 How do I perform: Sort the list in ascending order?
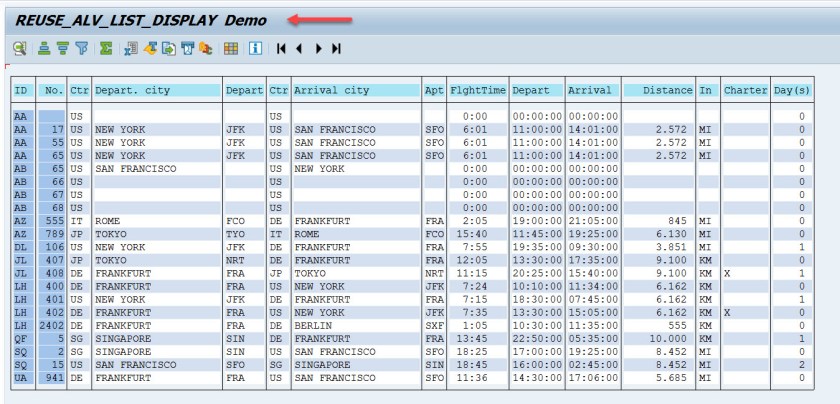44,49
